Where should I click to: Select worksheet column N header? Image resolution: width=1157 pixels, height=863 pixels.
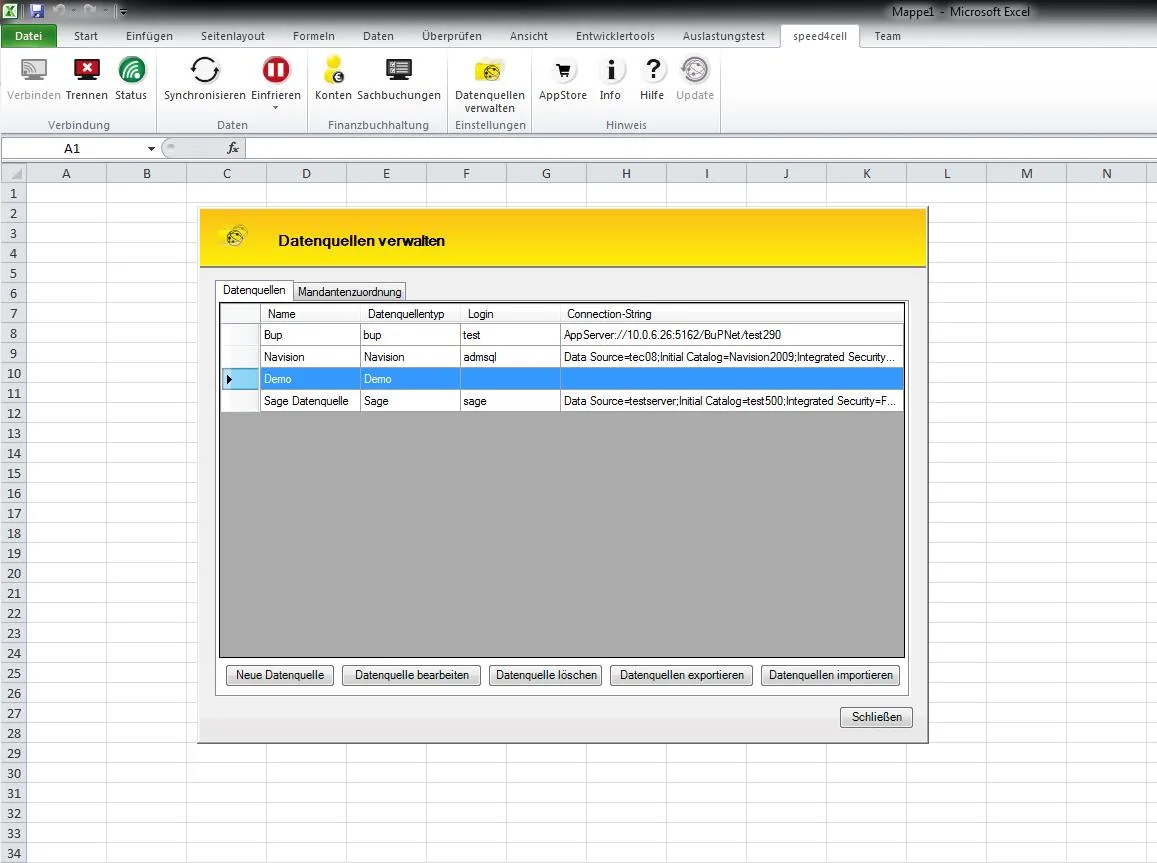pos(1107,173)
